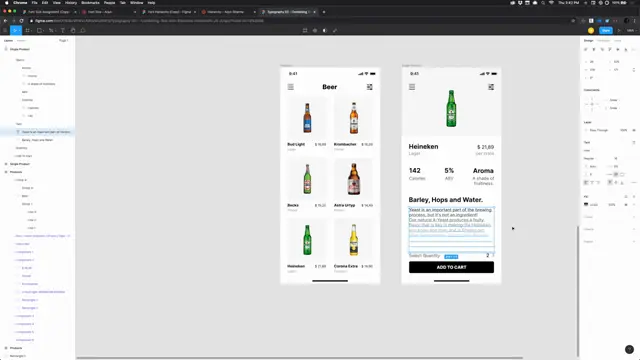Select the Pen tool
The height and width of the screenshot is (360, 640).
point(51,30)
